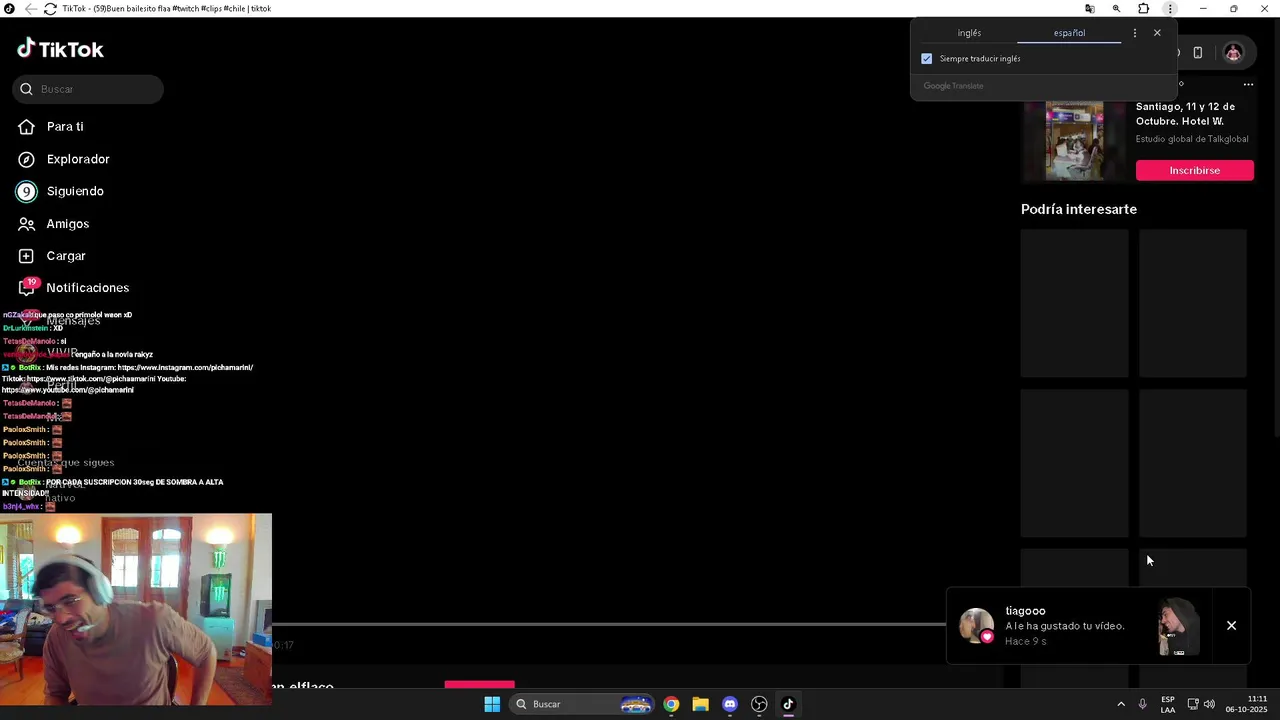Image resolution: width=1280 pixels, height=720 pixels.
Task: Open the clock showing 11:11
Action: coord(1247,704)
